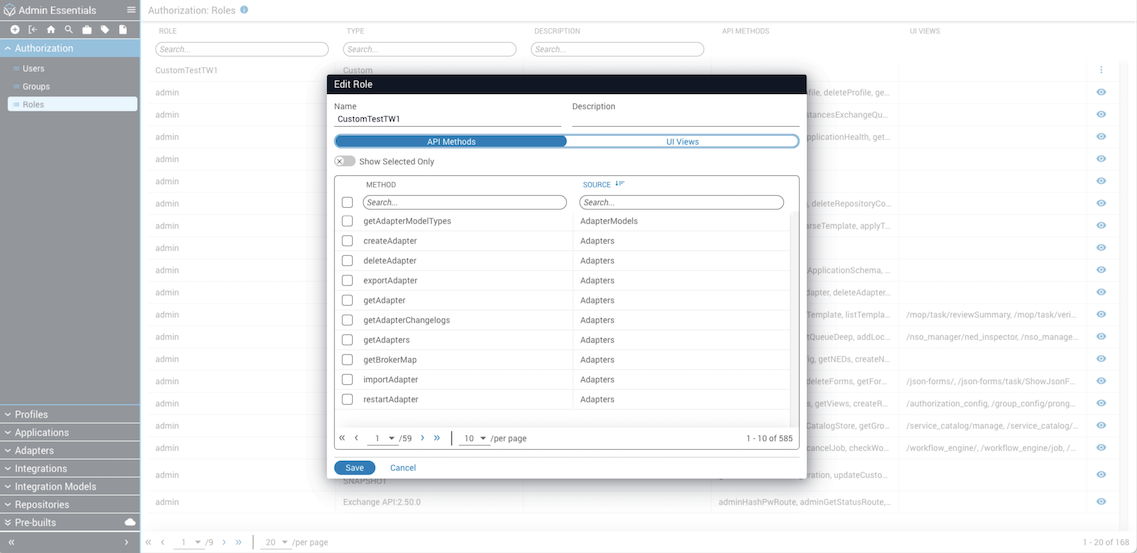Go to next page in Edit Role dialog
Viewport: 1137px width, 553px height.
point(422,438)
